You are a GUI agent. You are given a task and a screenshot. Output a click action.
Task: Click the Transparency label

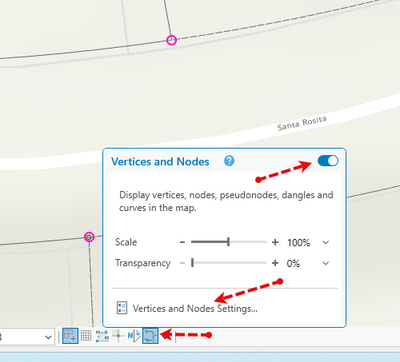pos(143,263)
